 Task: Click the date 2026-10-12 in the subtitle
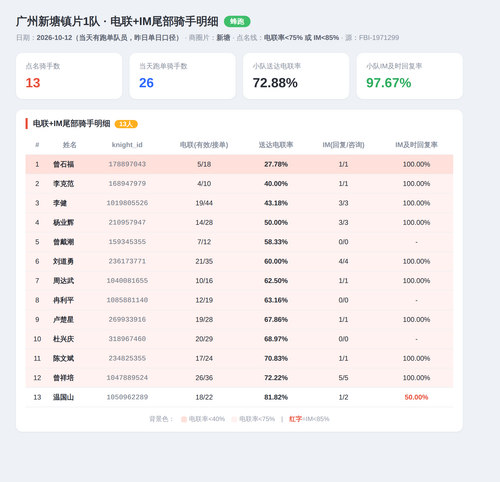click(54, 38)
